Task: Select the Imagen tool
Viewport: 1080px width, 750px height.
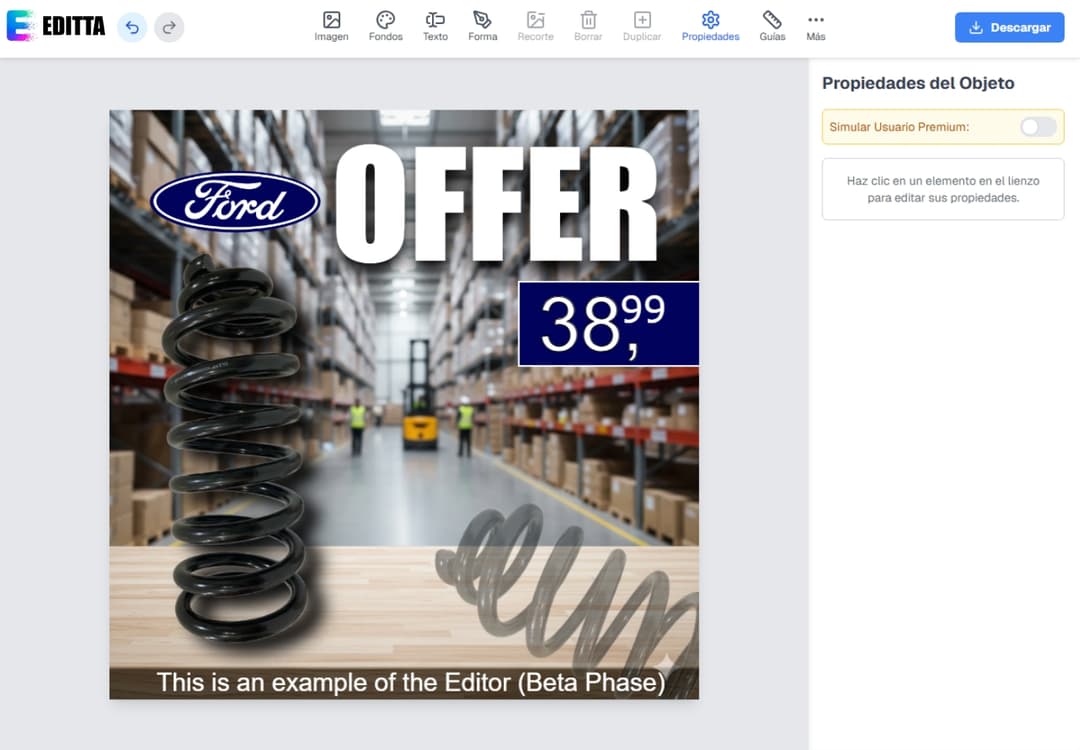Action: (331, 27)
